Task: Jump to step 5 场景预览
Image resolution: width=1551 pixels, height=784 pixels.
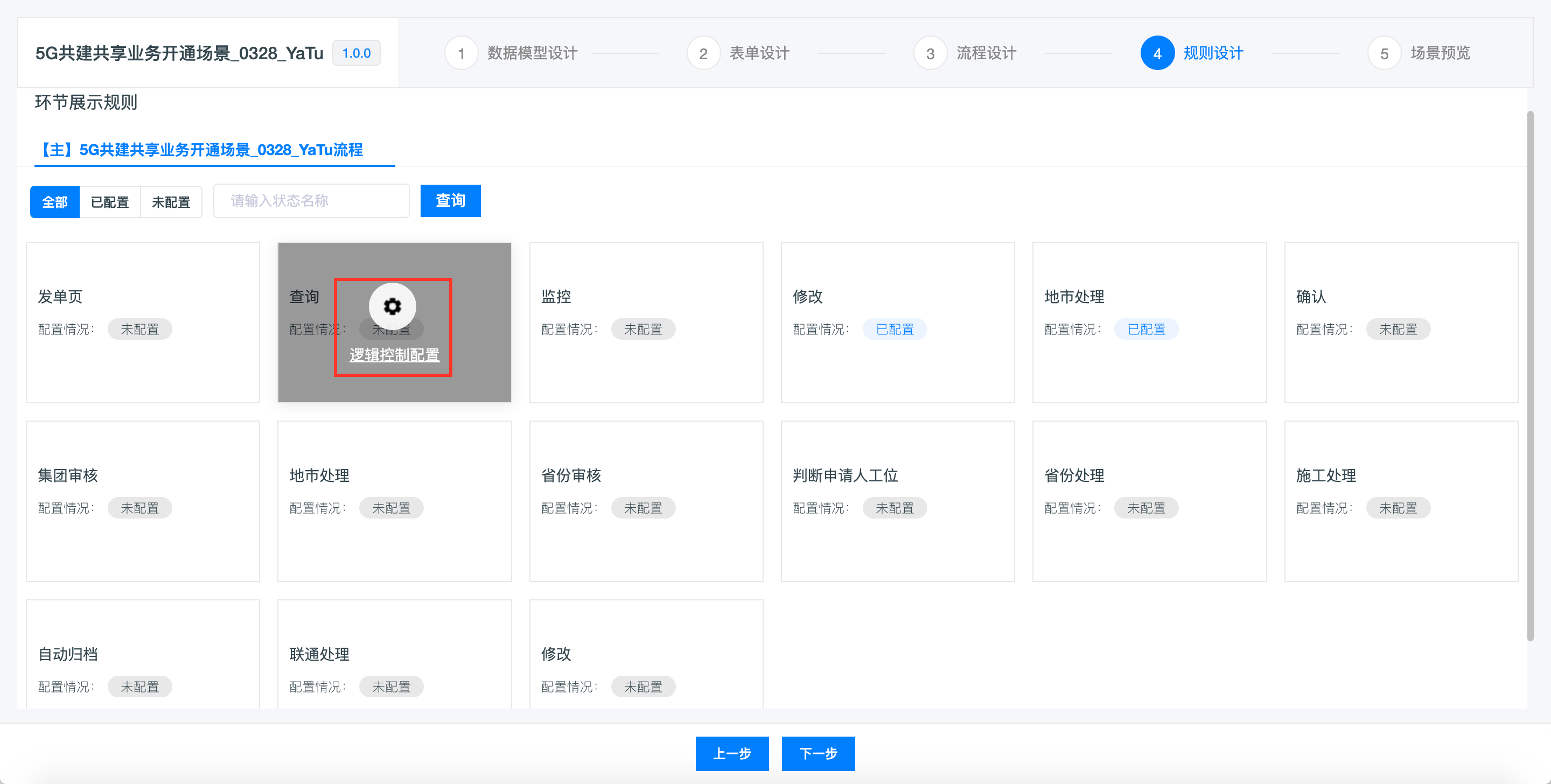Action: click(1419, 53)
